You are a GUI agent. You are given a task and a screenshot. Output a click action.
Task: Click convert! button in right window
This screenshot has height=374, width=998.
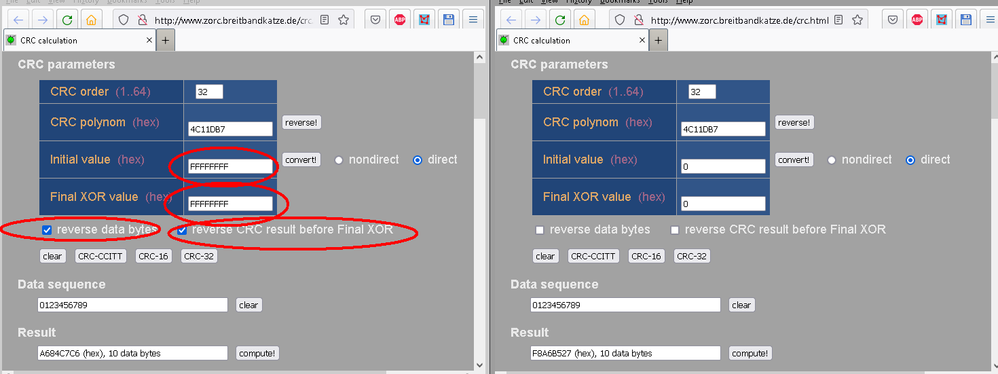point(794,160)
